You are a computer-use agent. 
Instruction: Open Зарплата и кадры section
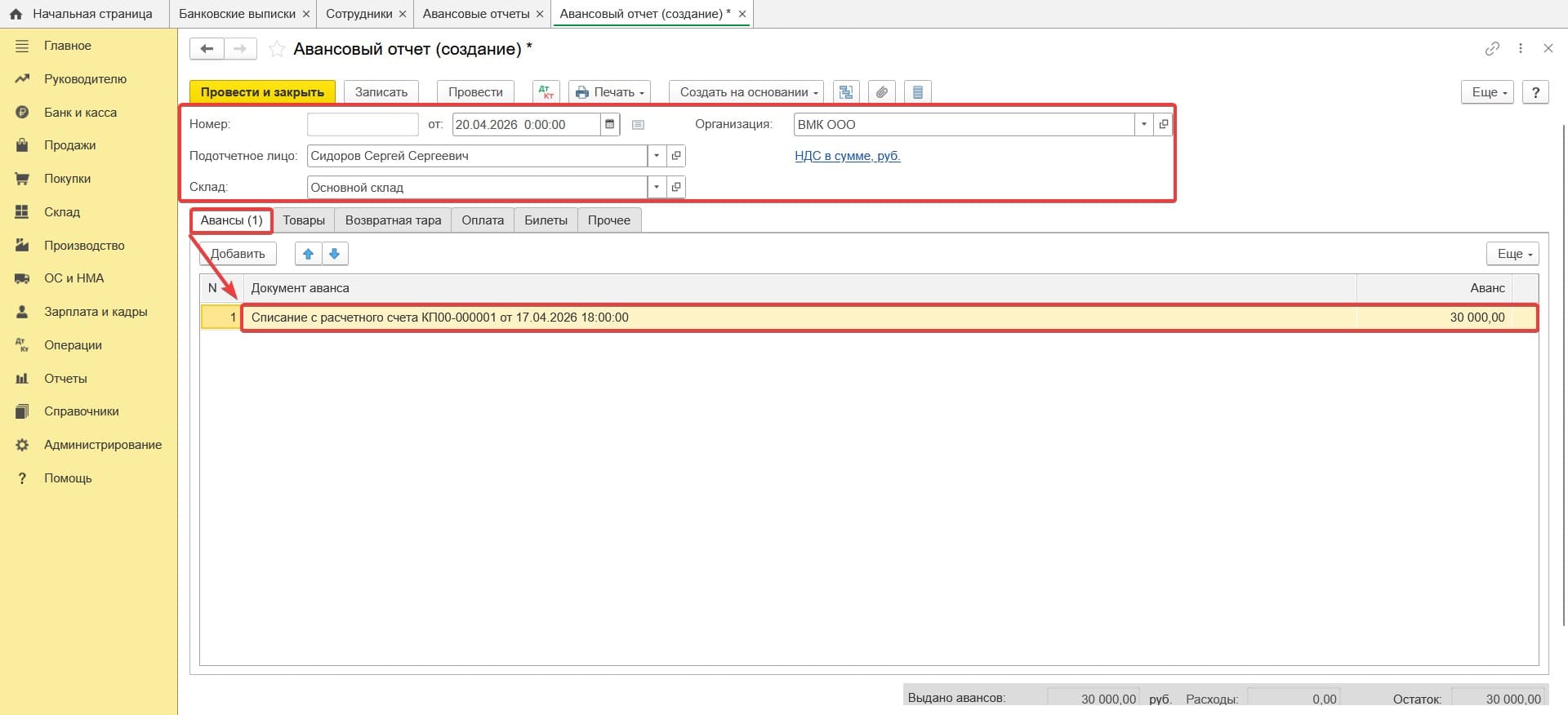point(96,312)
